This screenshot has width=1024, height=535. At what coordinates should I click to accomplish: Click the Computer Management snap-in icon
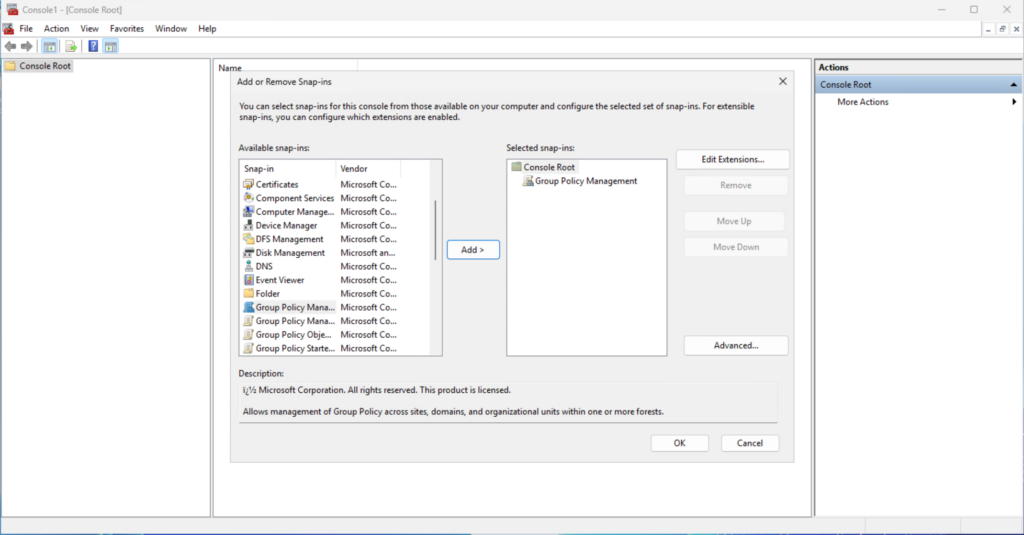tap(248, 212)
